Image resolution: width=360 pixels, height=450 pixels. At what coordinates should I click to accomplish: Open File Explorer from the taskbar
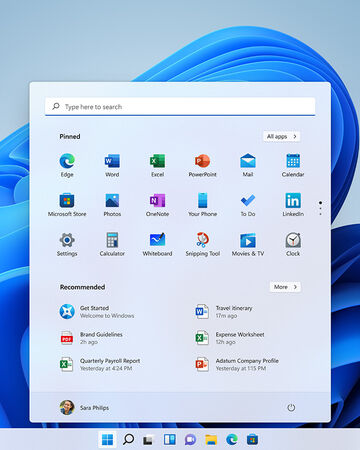pos(211,440)
